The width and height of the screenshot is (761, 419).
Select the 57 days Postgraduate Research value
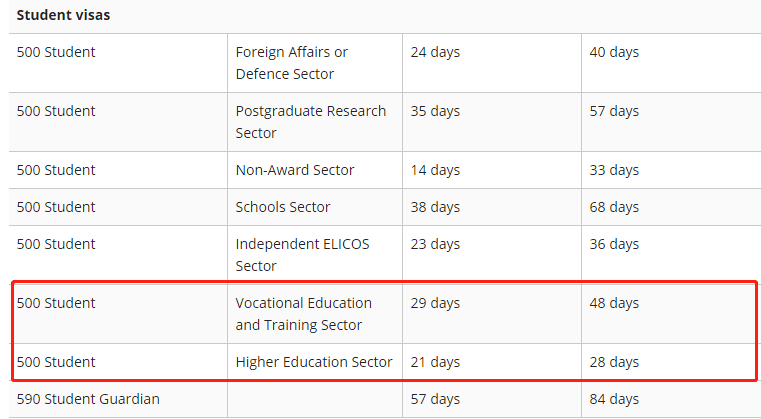coord(614,111)
